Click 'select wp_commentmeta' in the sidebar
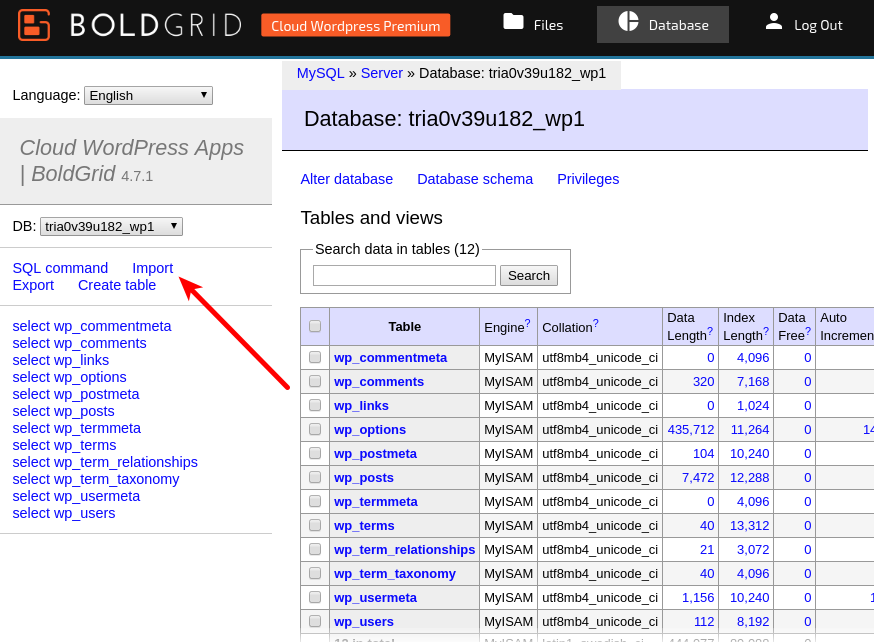 pos(92,326)
